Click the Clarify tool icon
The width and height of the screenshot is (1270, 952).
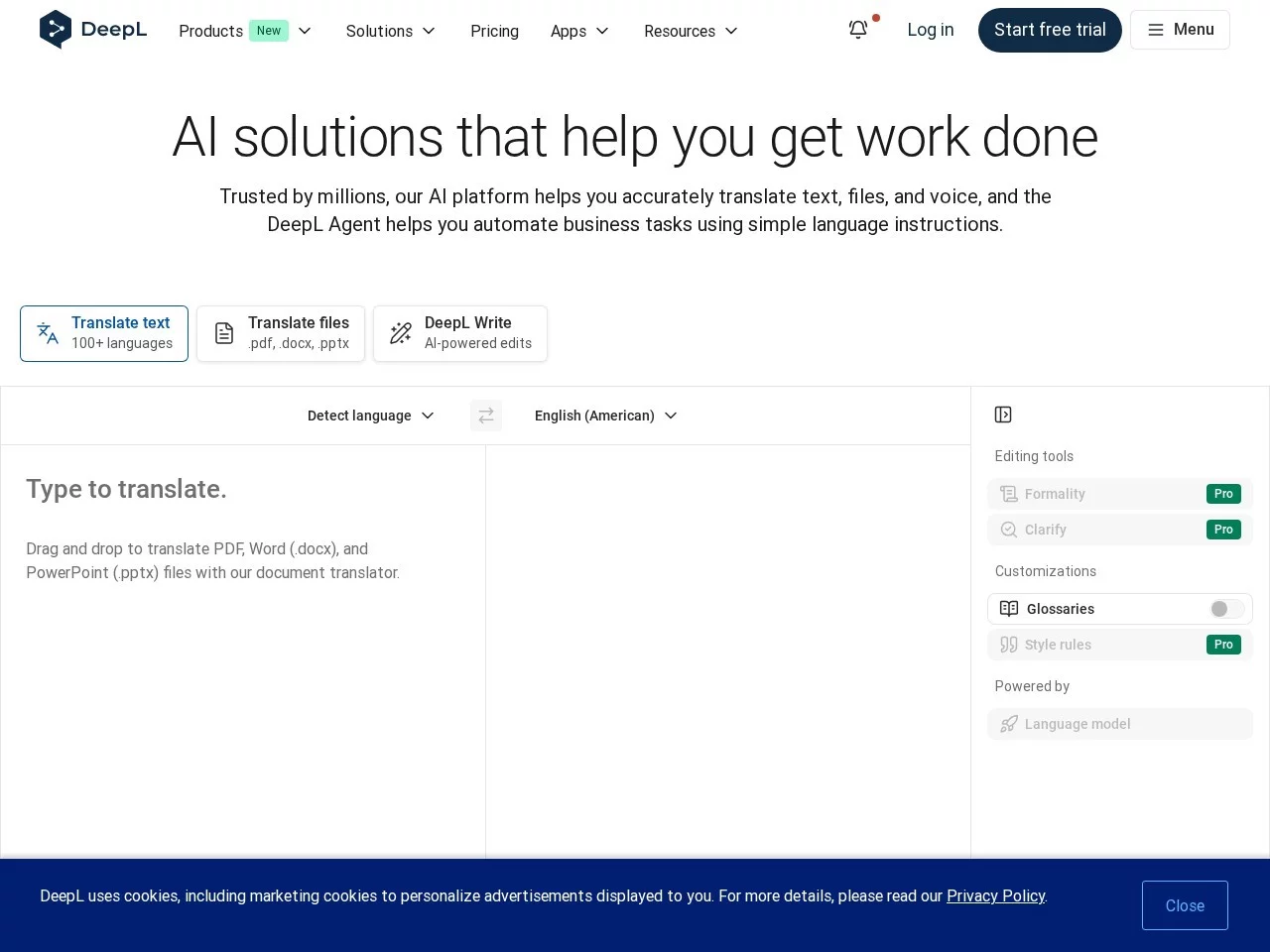1009,530
